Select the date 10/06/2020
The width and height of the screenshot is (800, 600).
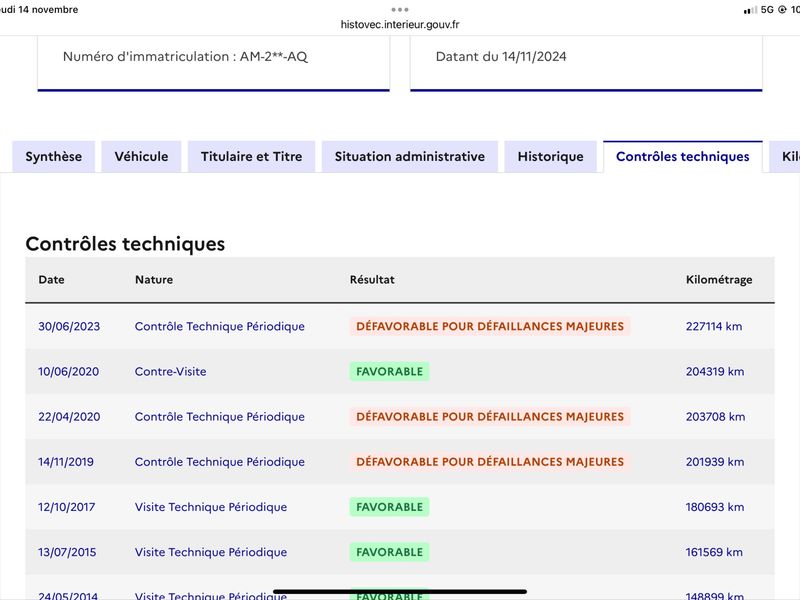pos(68,371)
